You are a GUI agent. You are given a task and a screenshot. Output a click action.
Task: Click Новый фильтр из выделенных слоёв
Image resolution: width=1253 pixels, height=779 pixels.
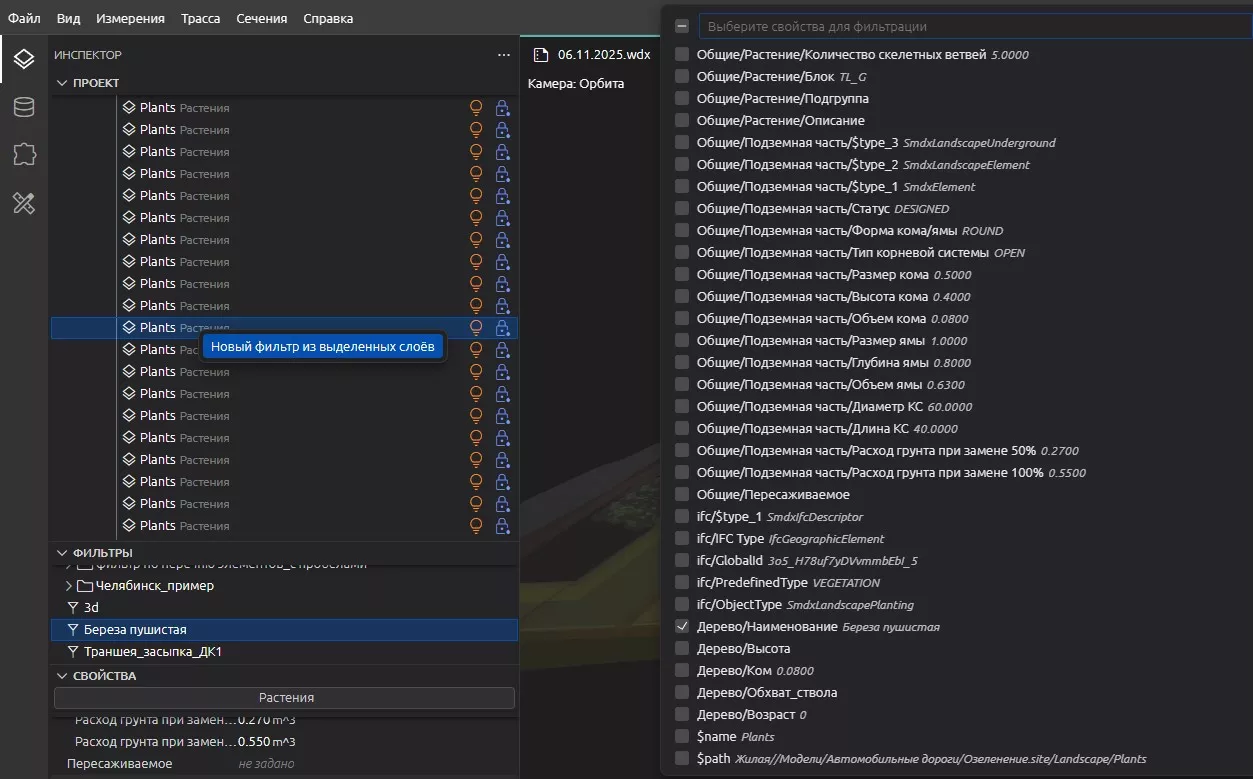click(x=322, y=347)
